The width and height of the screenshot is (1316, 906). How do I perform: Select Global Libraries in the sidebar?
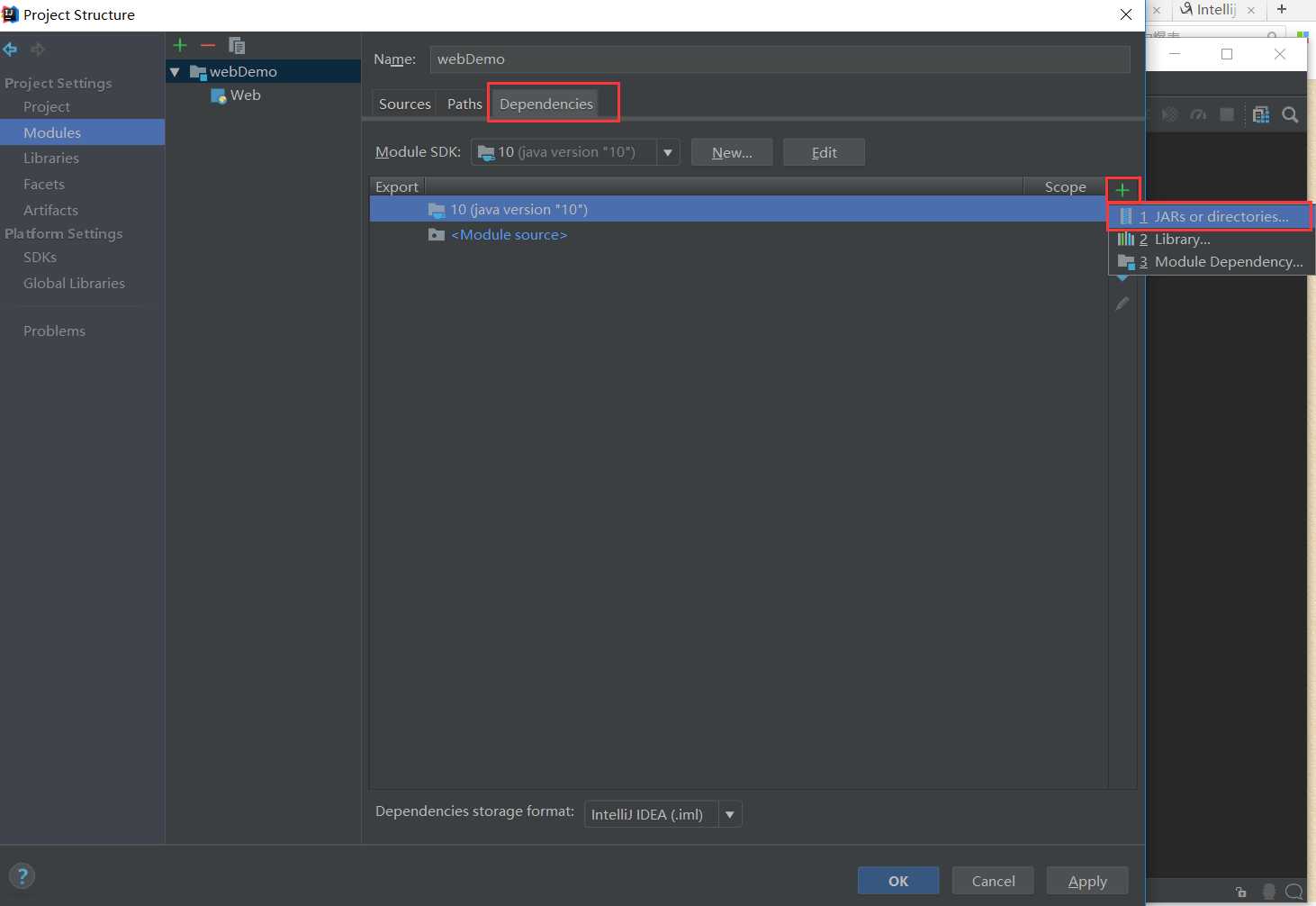[74, 283]
